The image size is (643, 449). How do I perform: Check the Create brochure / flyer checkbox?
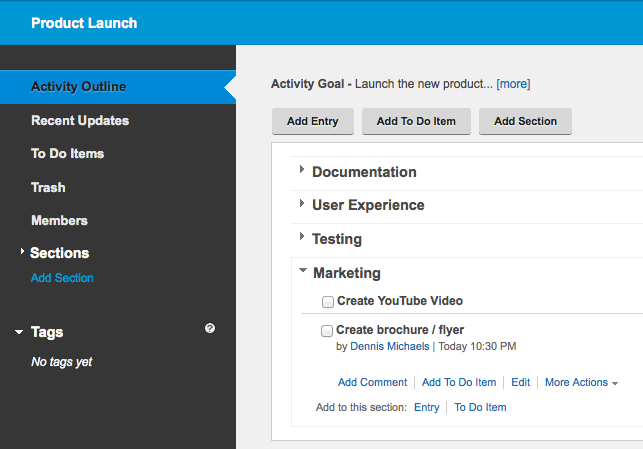click(327, 330)
